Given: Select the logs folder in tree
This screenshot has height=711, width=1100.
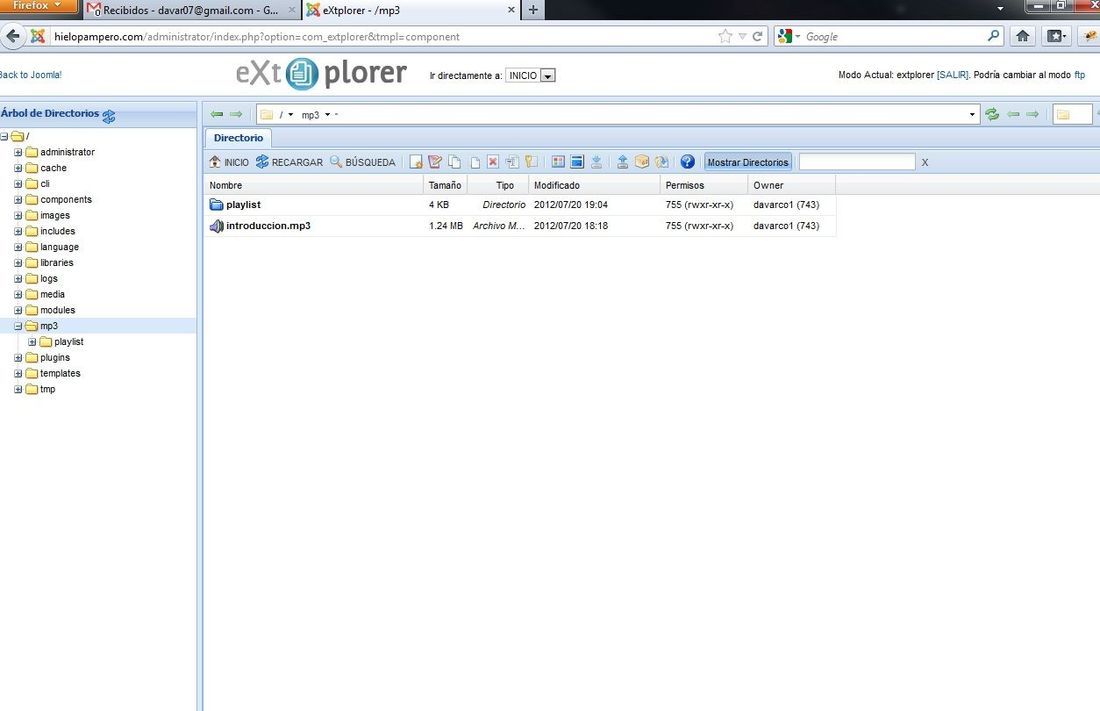Looking at the screenshot, I should (x=49, y=279).
